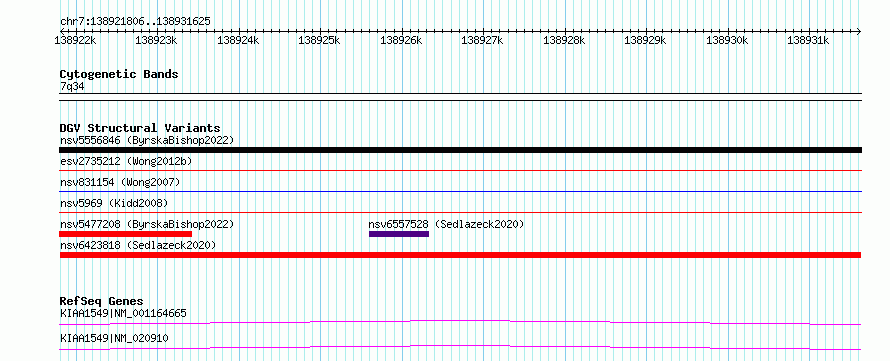
Task: Click the 138927k ruler tick label
Action: point(482,40)
